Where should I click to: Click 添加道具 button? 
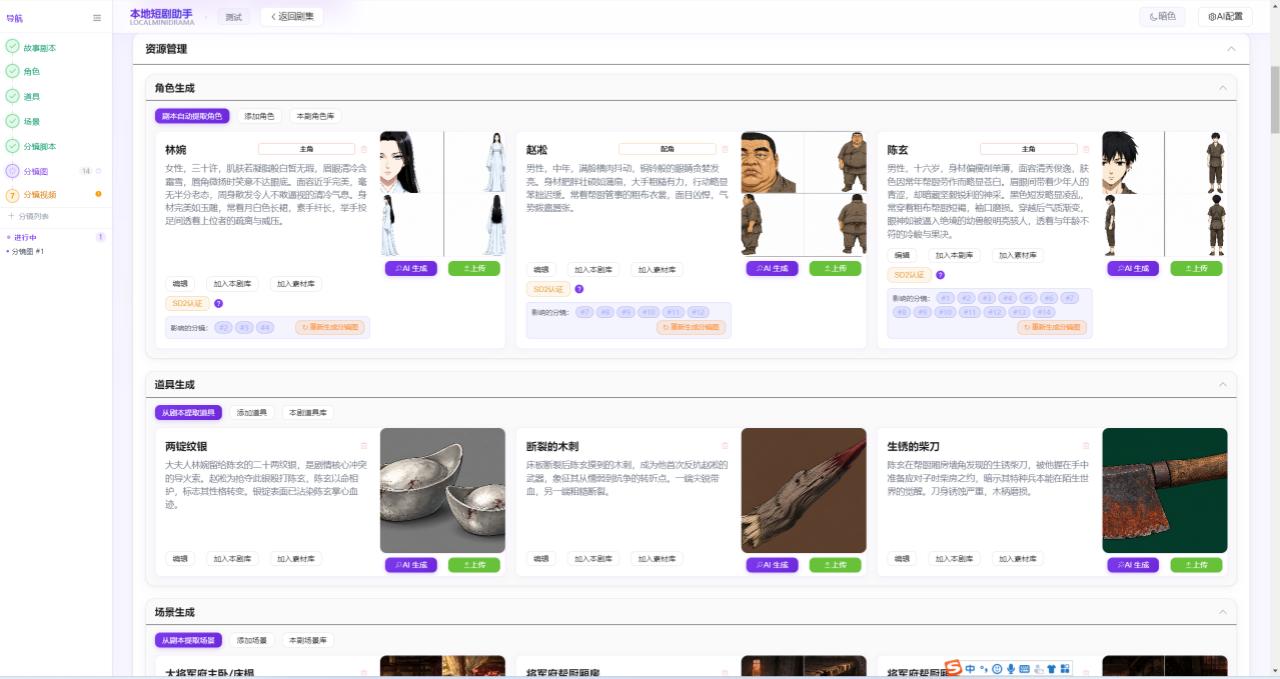254,412
